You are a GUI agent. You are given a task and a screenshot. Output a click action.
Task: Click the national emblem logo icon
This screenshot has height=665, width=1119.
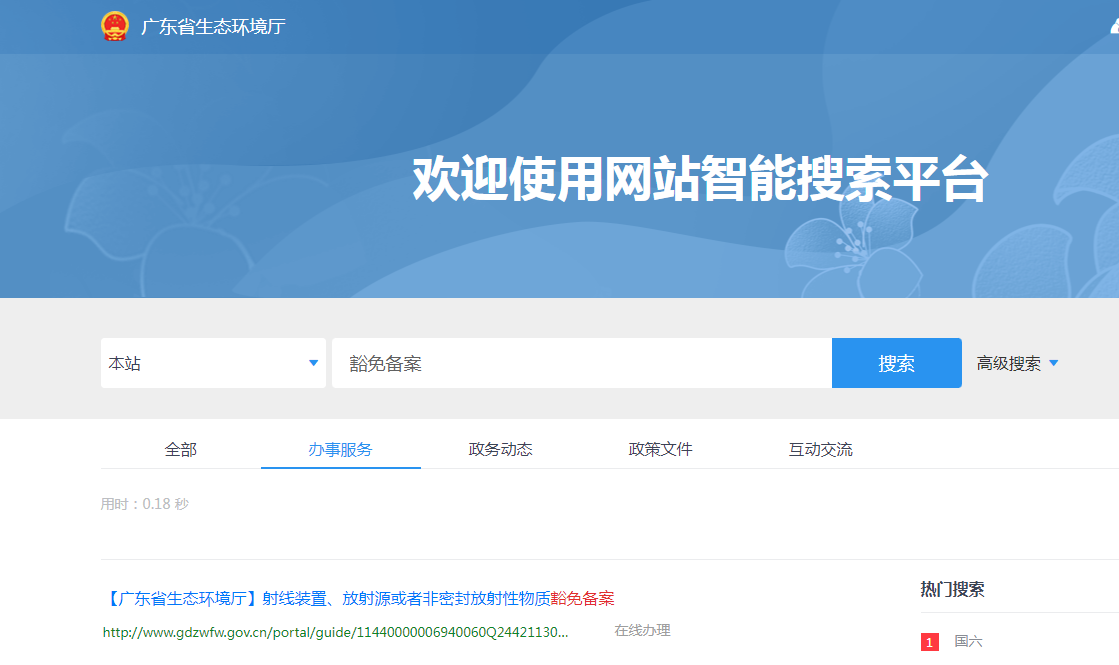tap(115, 26)
